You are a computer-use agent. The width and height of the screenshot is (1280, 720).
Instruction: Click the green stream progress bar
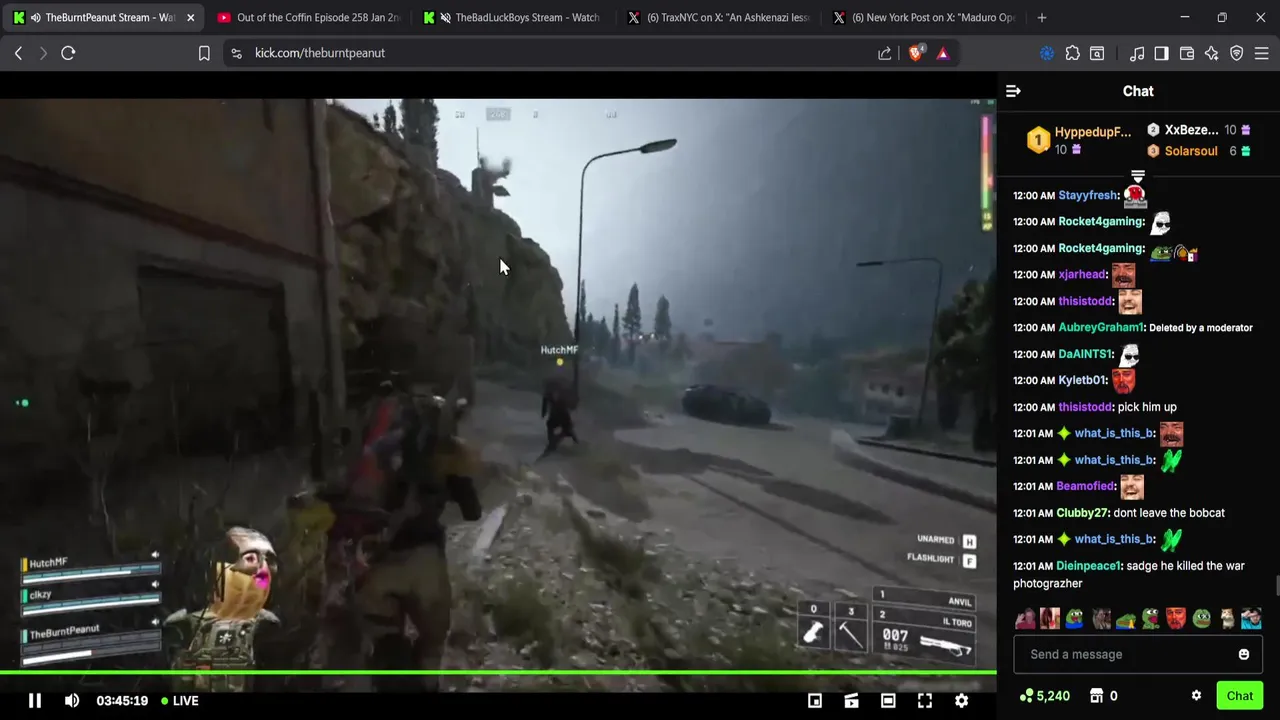498,673
